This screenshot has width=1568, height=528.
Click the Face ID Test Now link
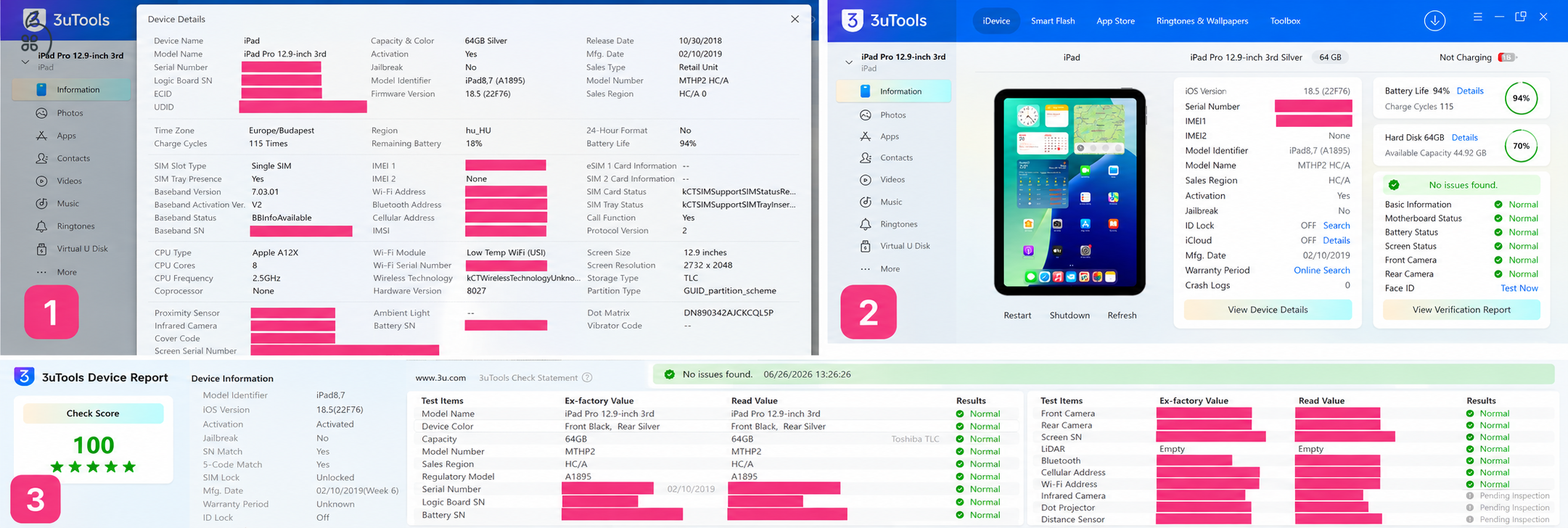coord(1519,288)
